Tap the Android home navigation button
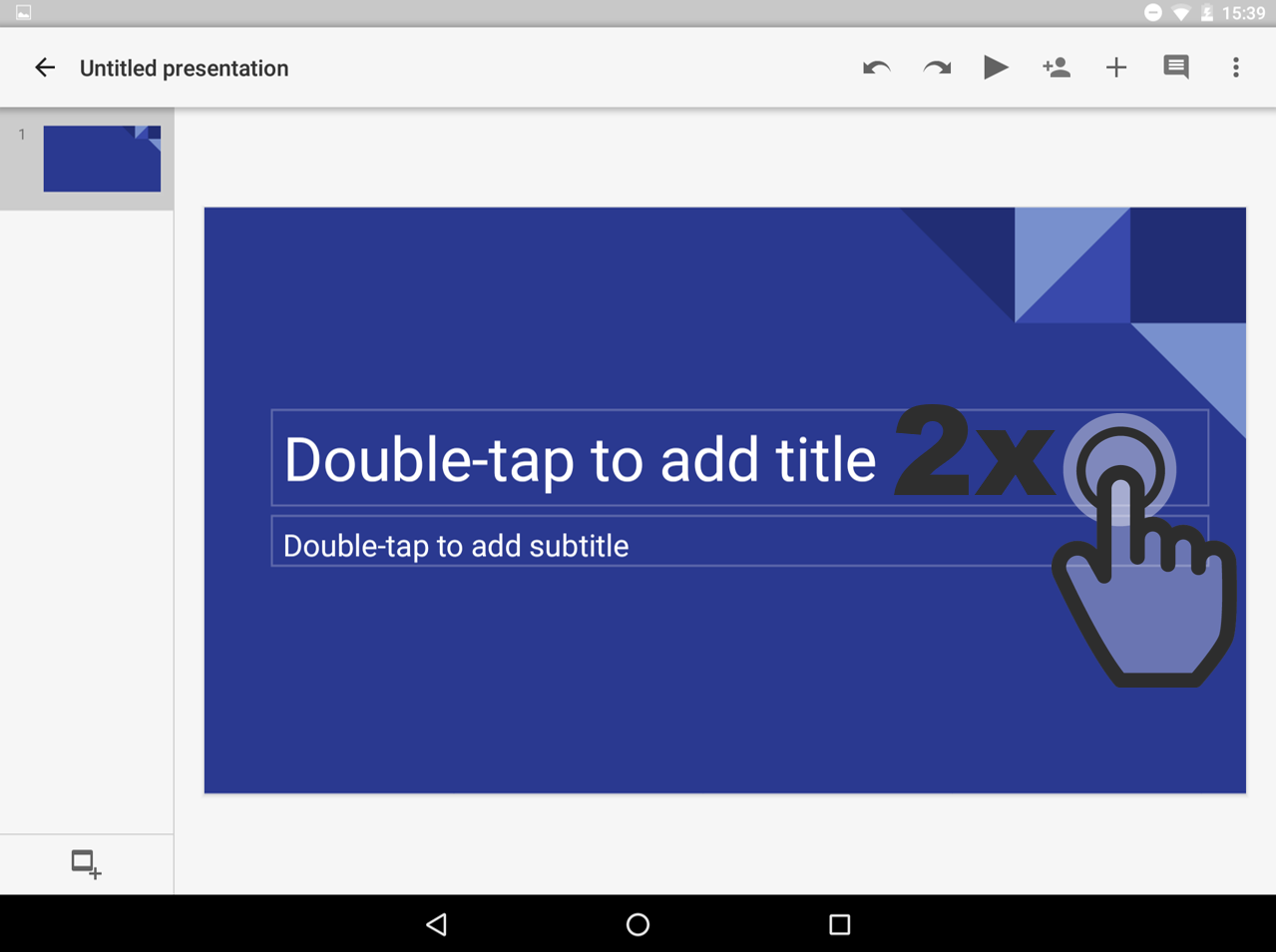The height and width of the screenshot is (952, 1276). point(638,924)
